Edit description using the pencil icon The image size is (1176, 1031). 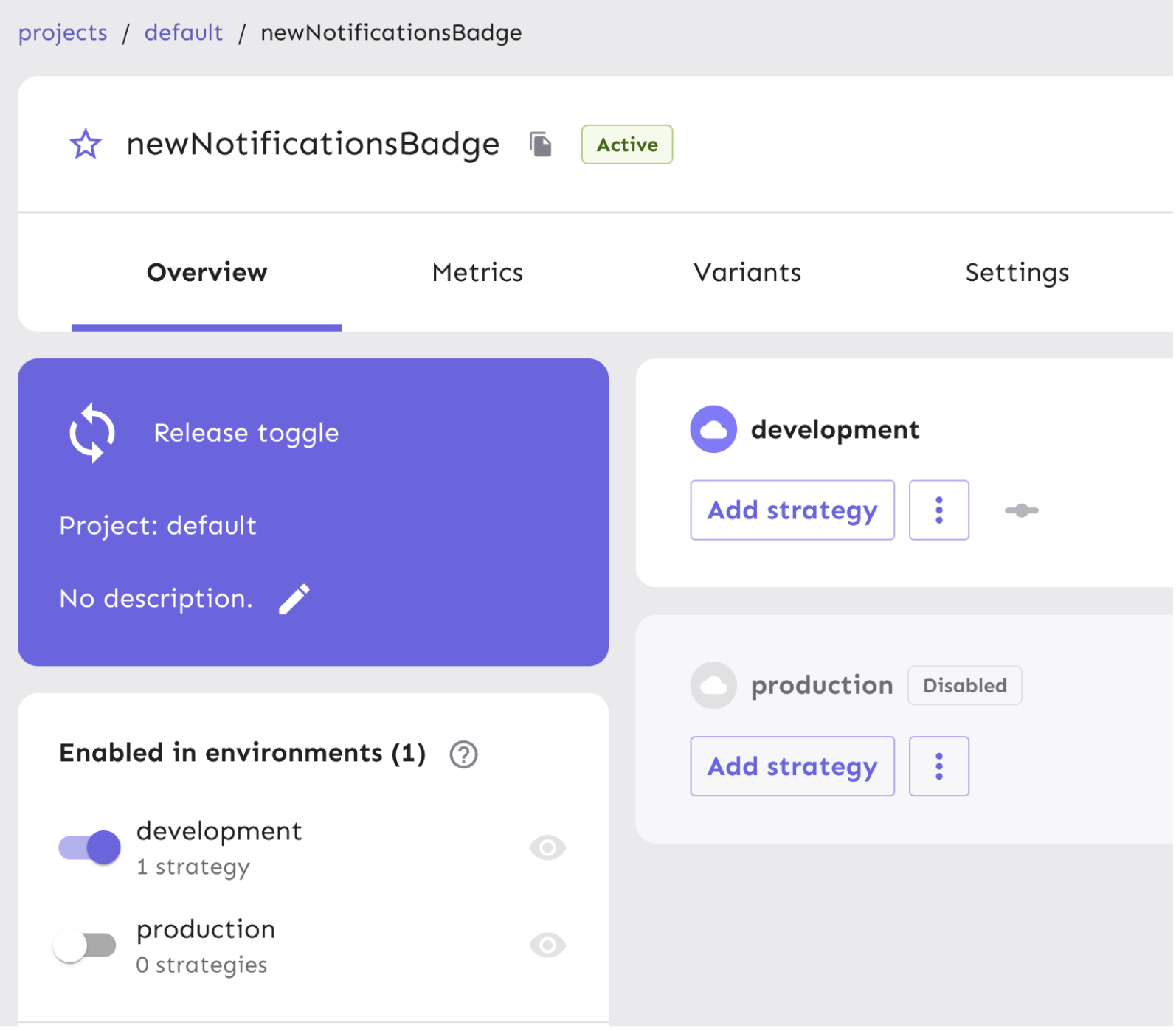(x=295, y=600)
